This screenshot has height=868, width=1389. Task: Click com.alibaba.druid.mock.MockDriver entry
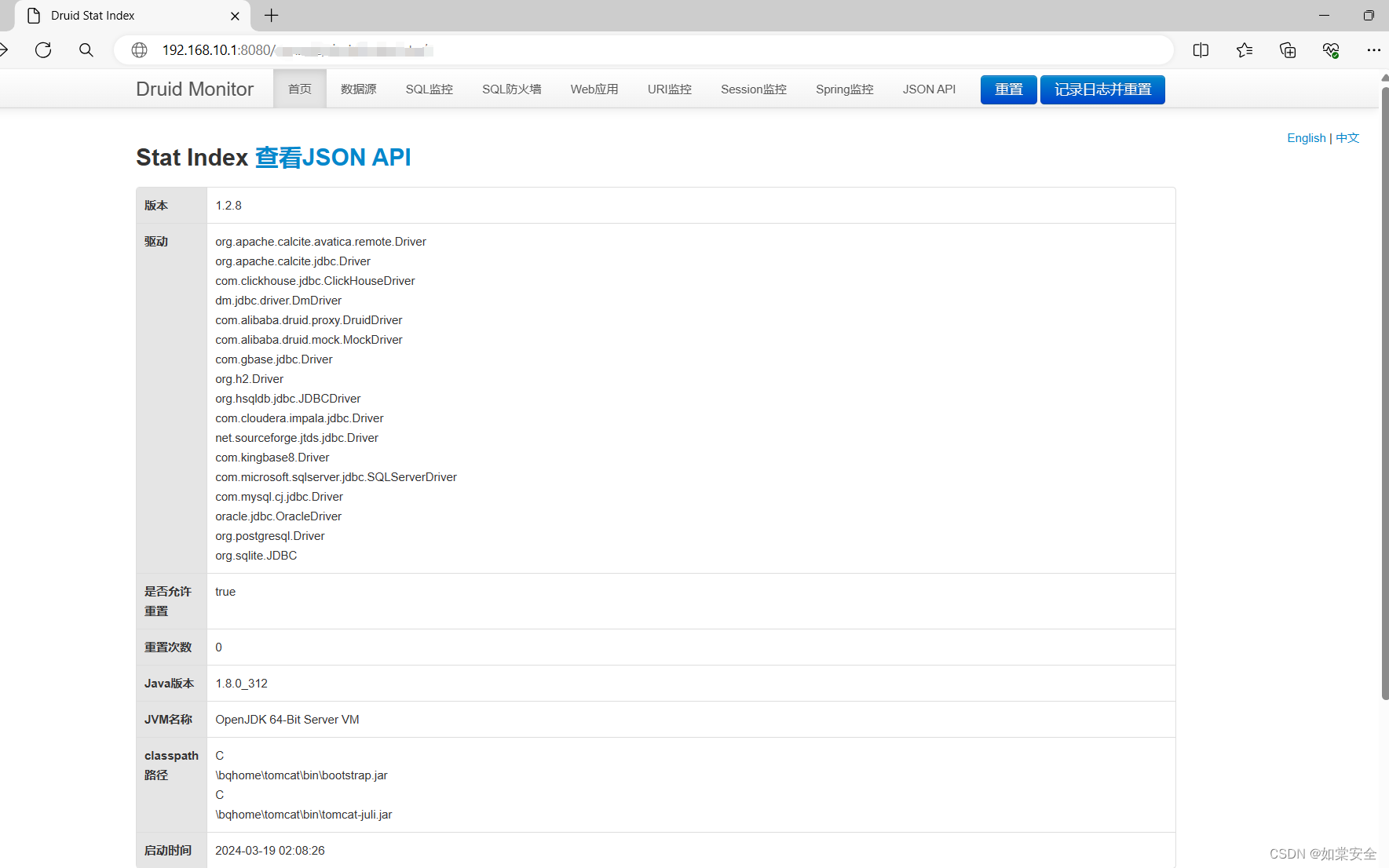(x=309, y=340)
